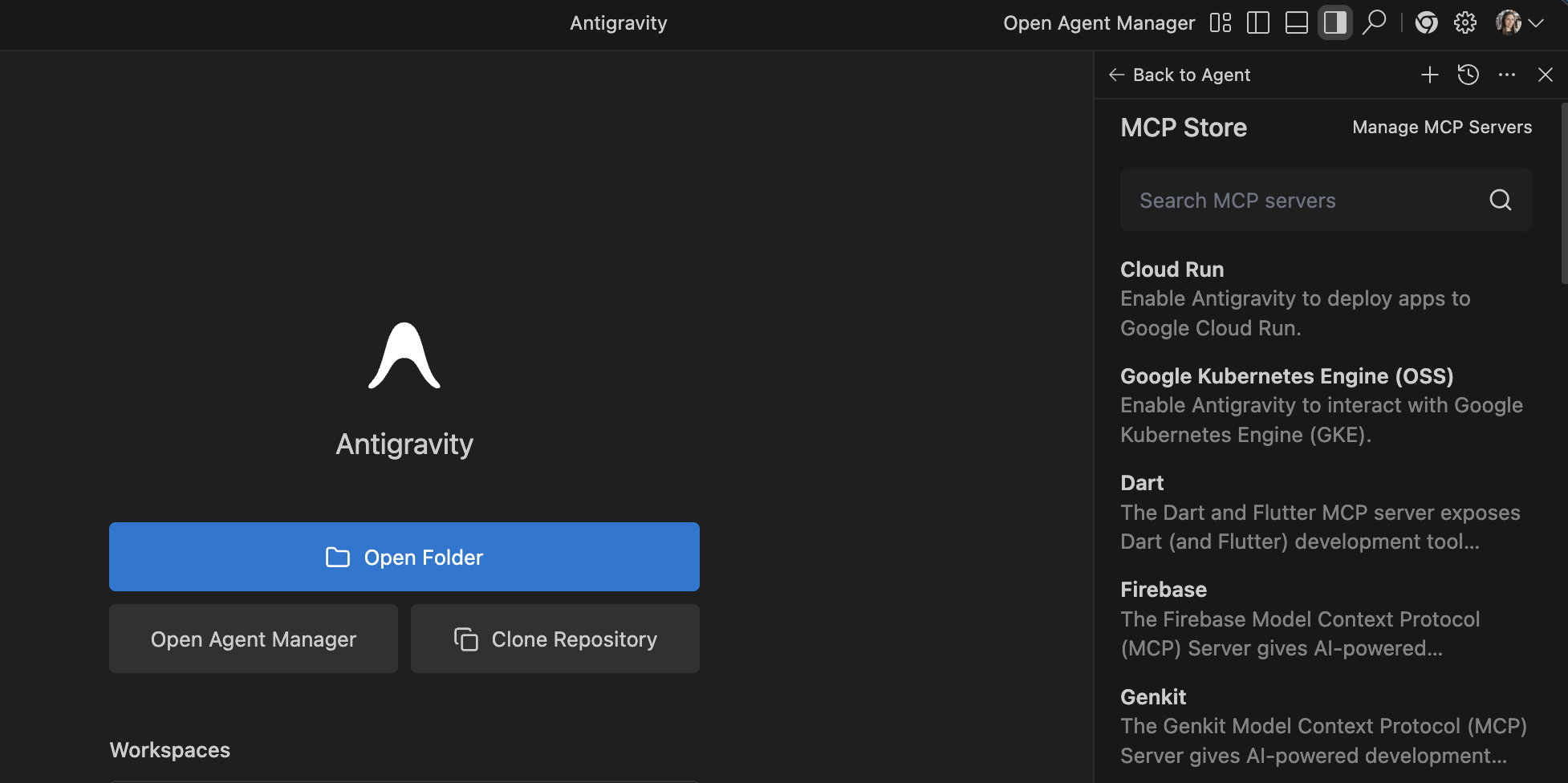
Task: Click Open Agent Manager in the title bar
Action: (x=1099, y=23)
